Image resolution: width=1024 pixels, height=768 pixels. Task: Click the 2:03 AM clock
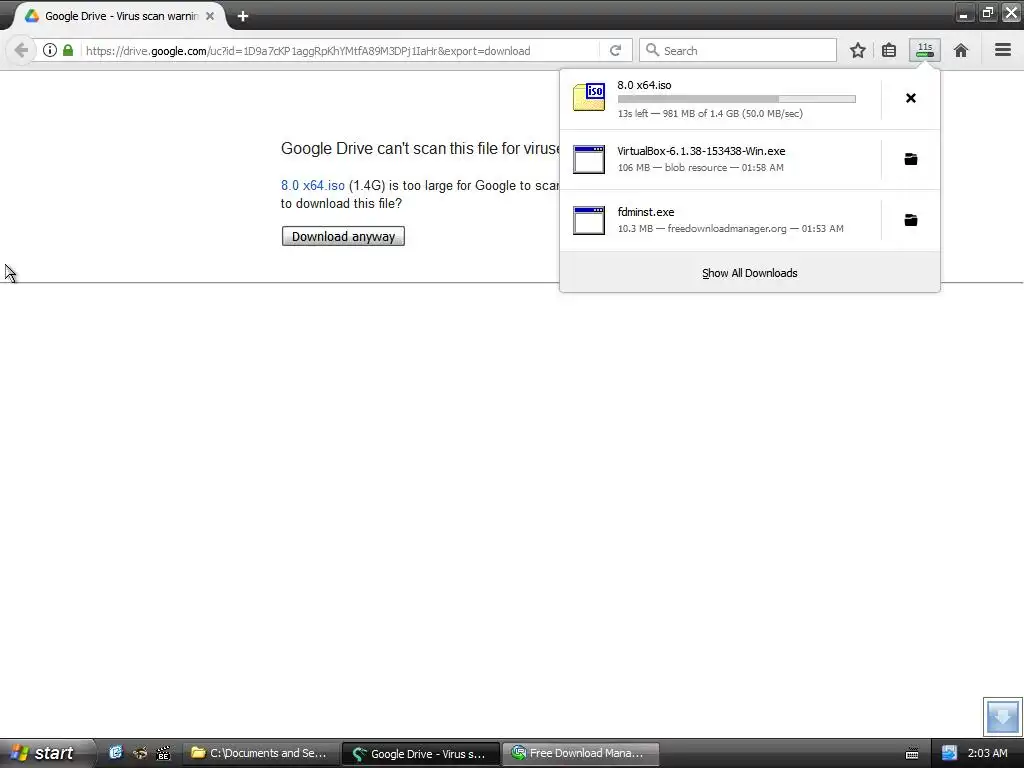987,753
